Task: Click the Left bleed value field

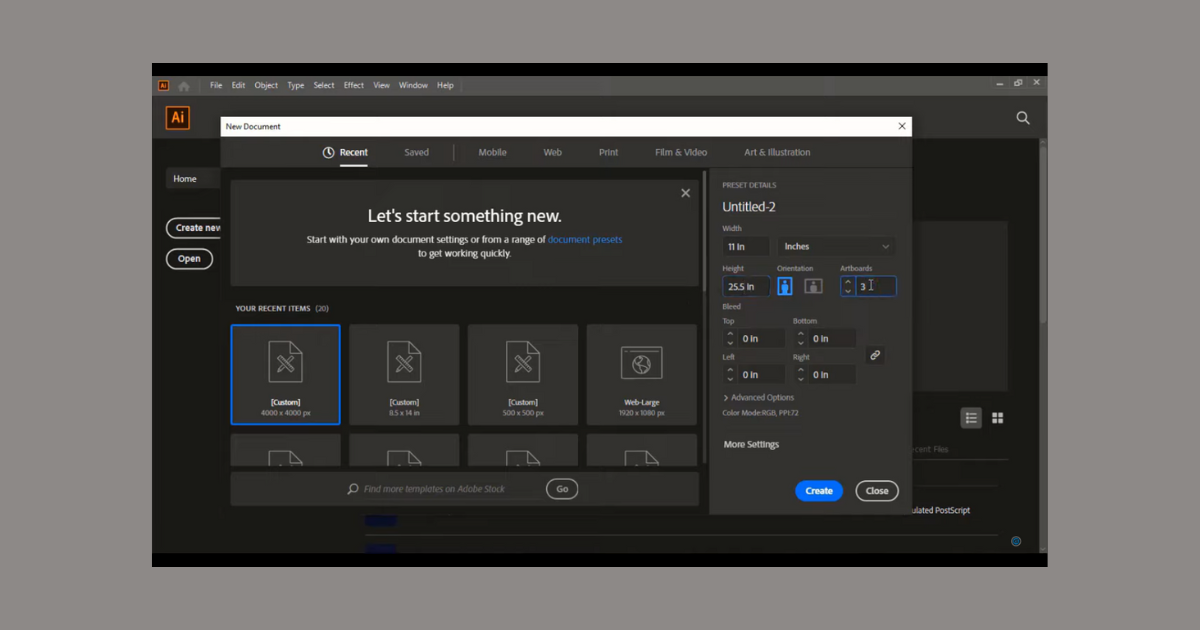Action: click(762, 375)
